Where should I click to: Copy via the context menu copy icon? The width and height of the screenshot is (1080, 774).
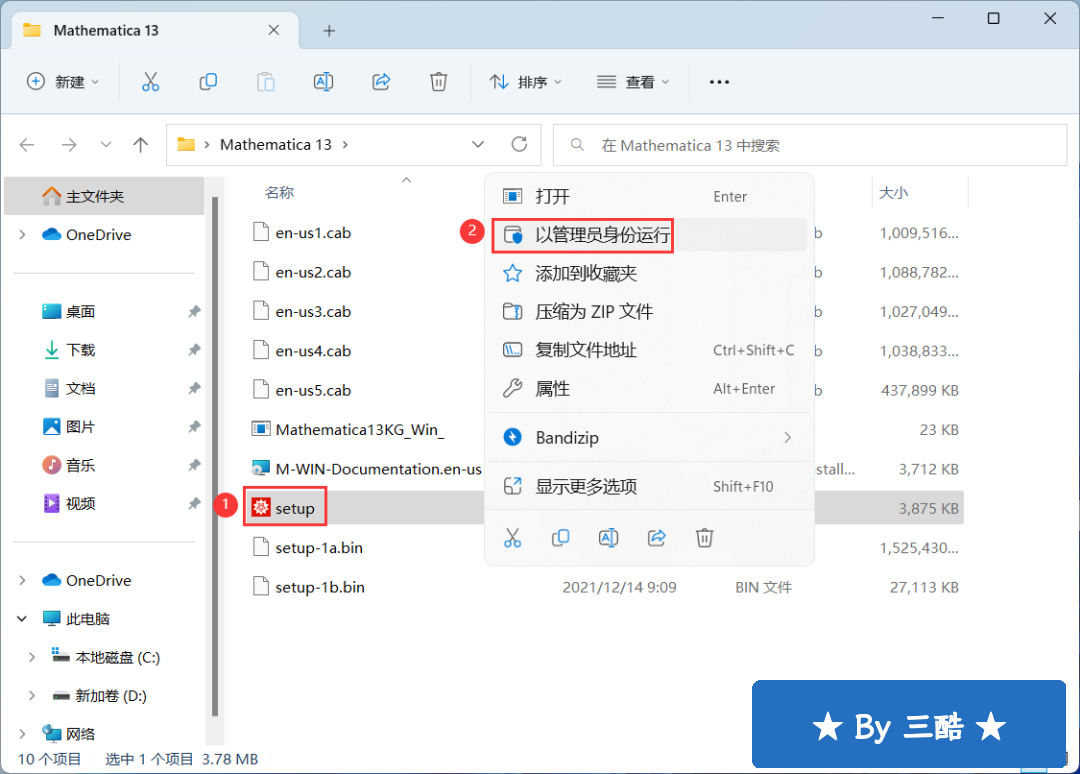(561, 538)
